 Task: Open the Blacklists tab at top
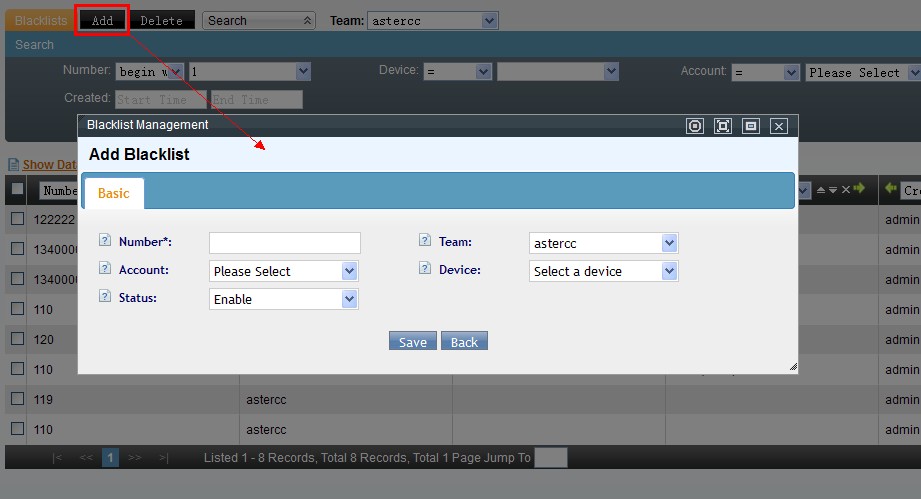(41, 20)
